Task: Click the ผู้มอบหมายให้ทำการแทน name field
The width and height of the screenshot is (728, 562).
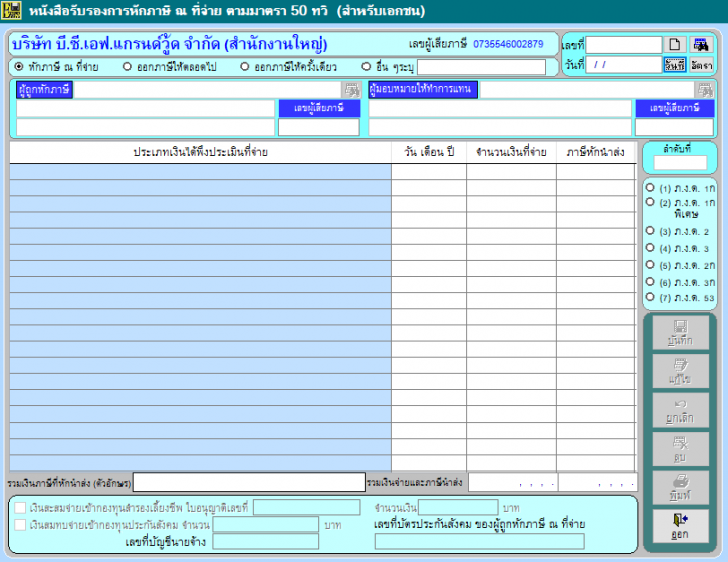Action: click(587, 90)
